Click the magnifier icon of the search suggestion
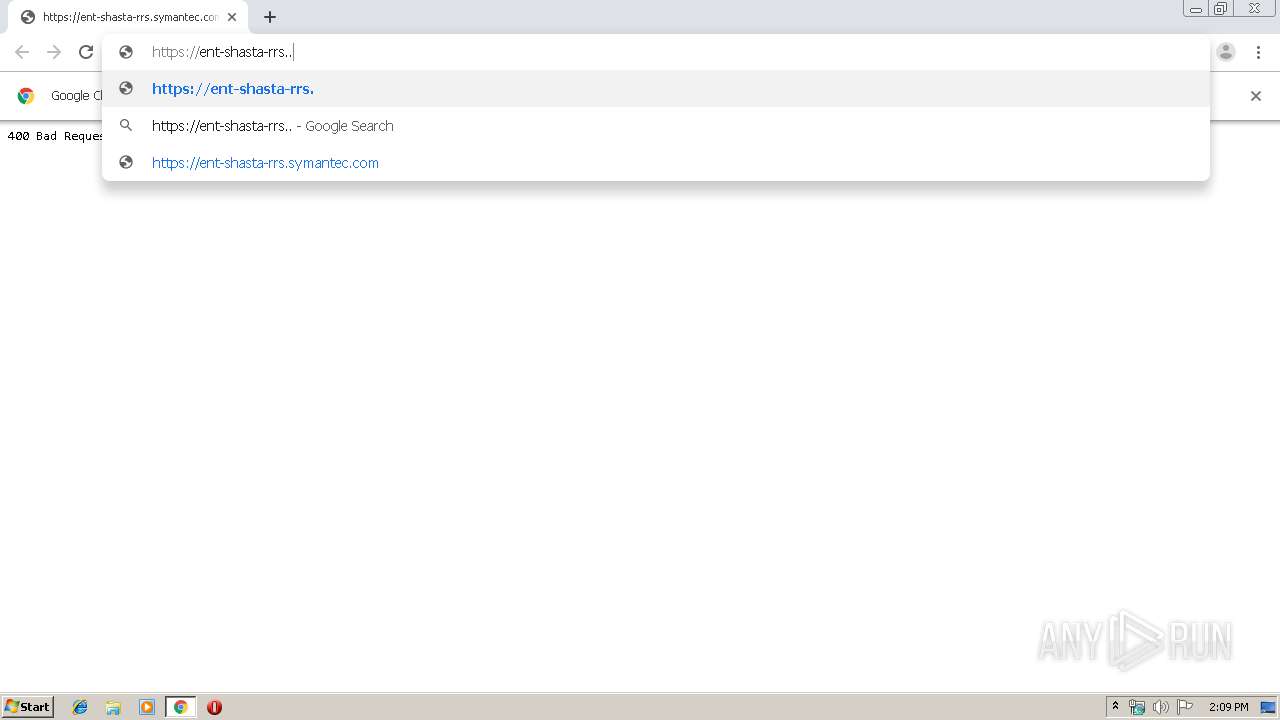The height and width of the screenshot is (720, 1280). tap(126, 126)
